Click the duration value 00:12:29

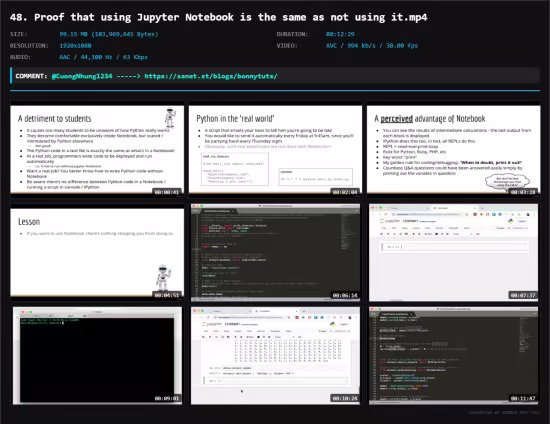(340, 34)
